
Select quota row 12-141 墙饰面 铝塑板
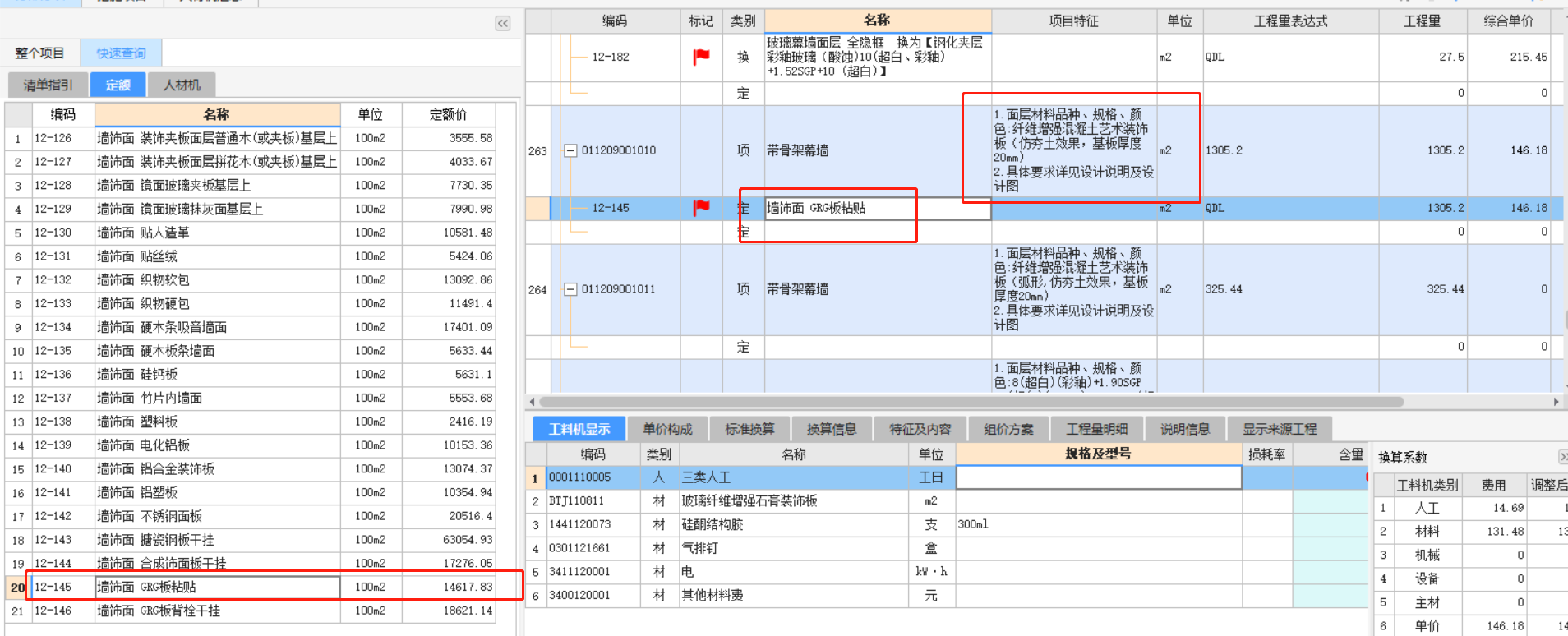pos(251,492)
